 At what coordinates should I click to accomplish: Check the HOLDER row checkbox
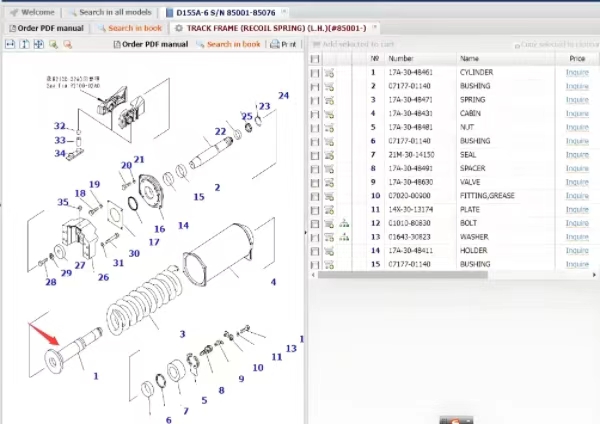(x=315, y=251)
